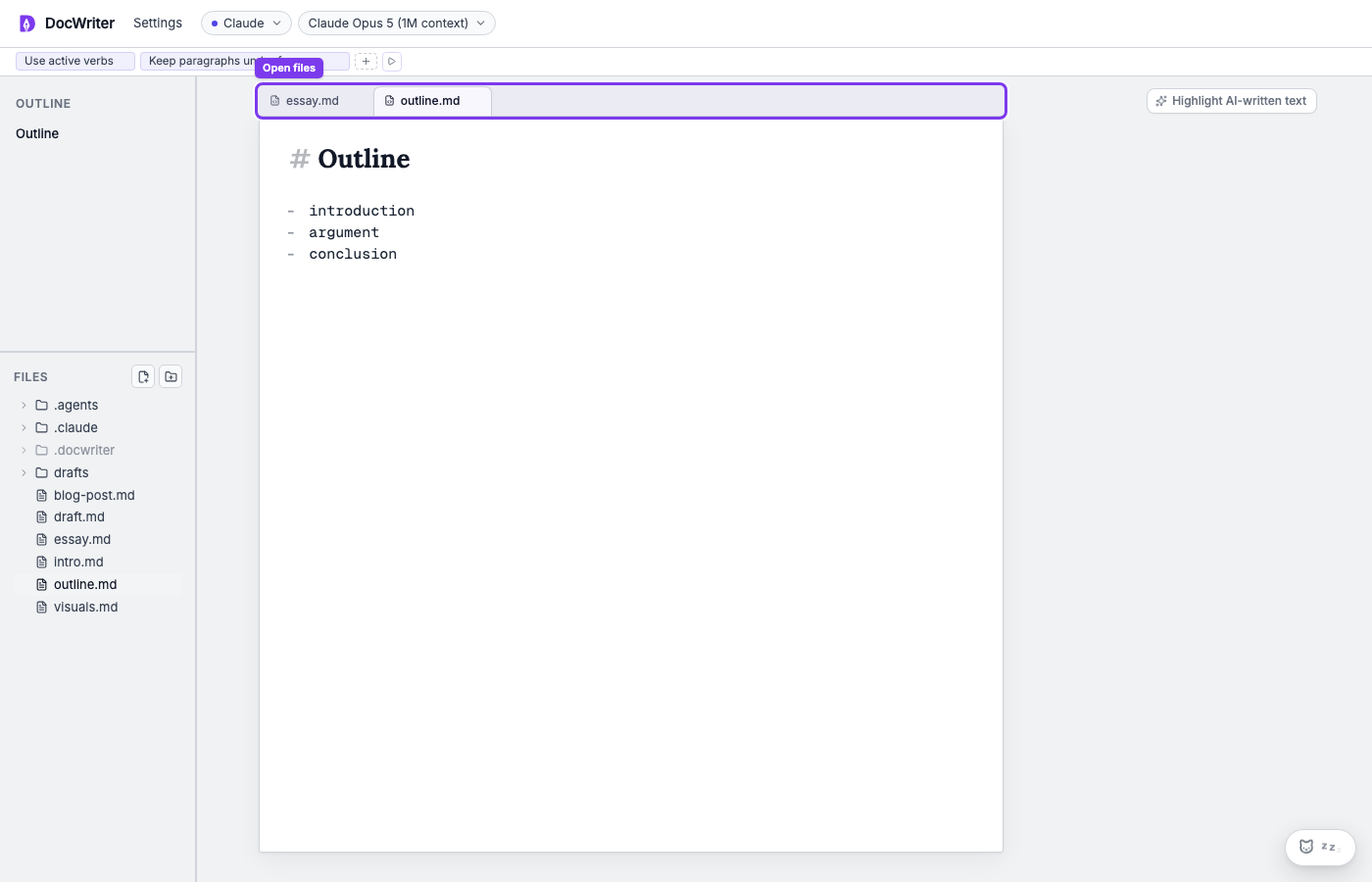Click the Outline document heading

(x=364, y=159)
